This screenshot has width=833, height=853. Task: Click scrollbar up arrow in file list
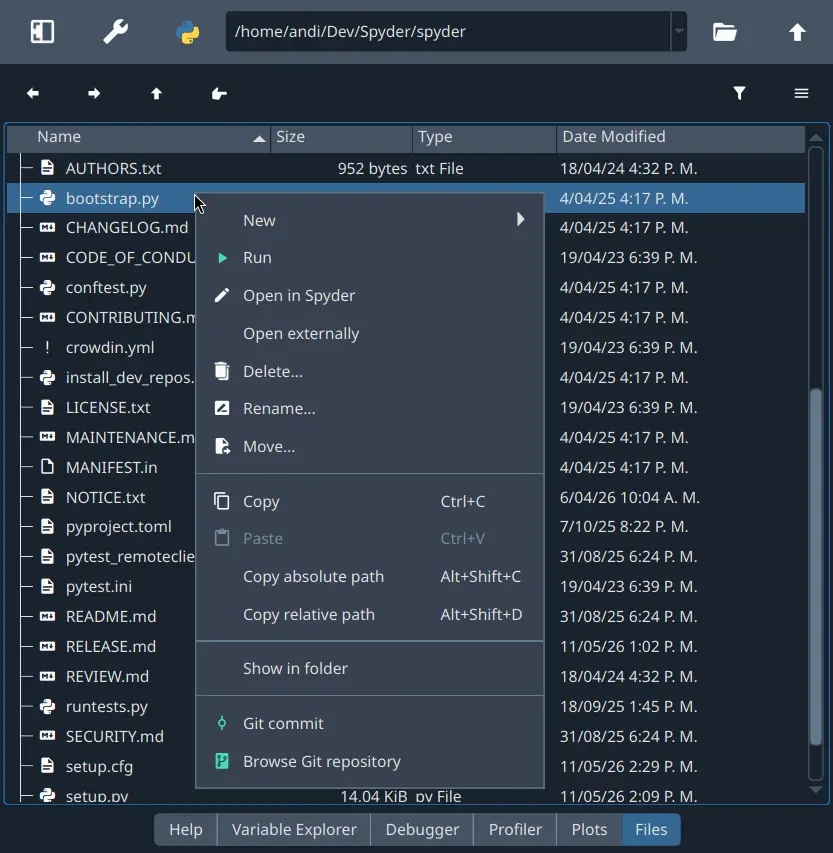[816, 138]
